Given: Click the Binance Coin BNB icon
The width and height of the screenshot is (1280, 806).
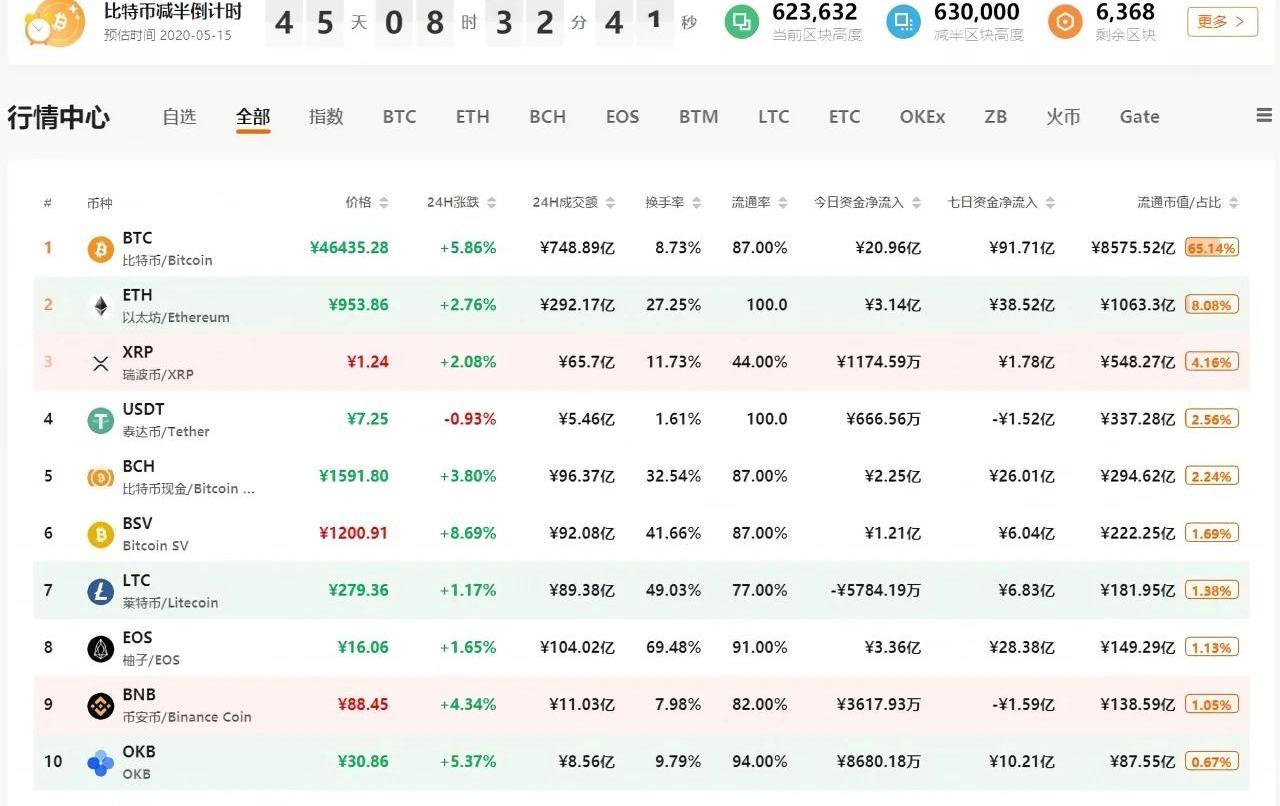Looking at the screenshot, I should [x=100, y=705].
